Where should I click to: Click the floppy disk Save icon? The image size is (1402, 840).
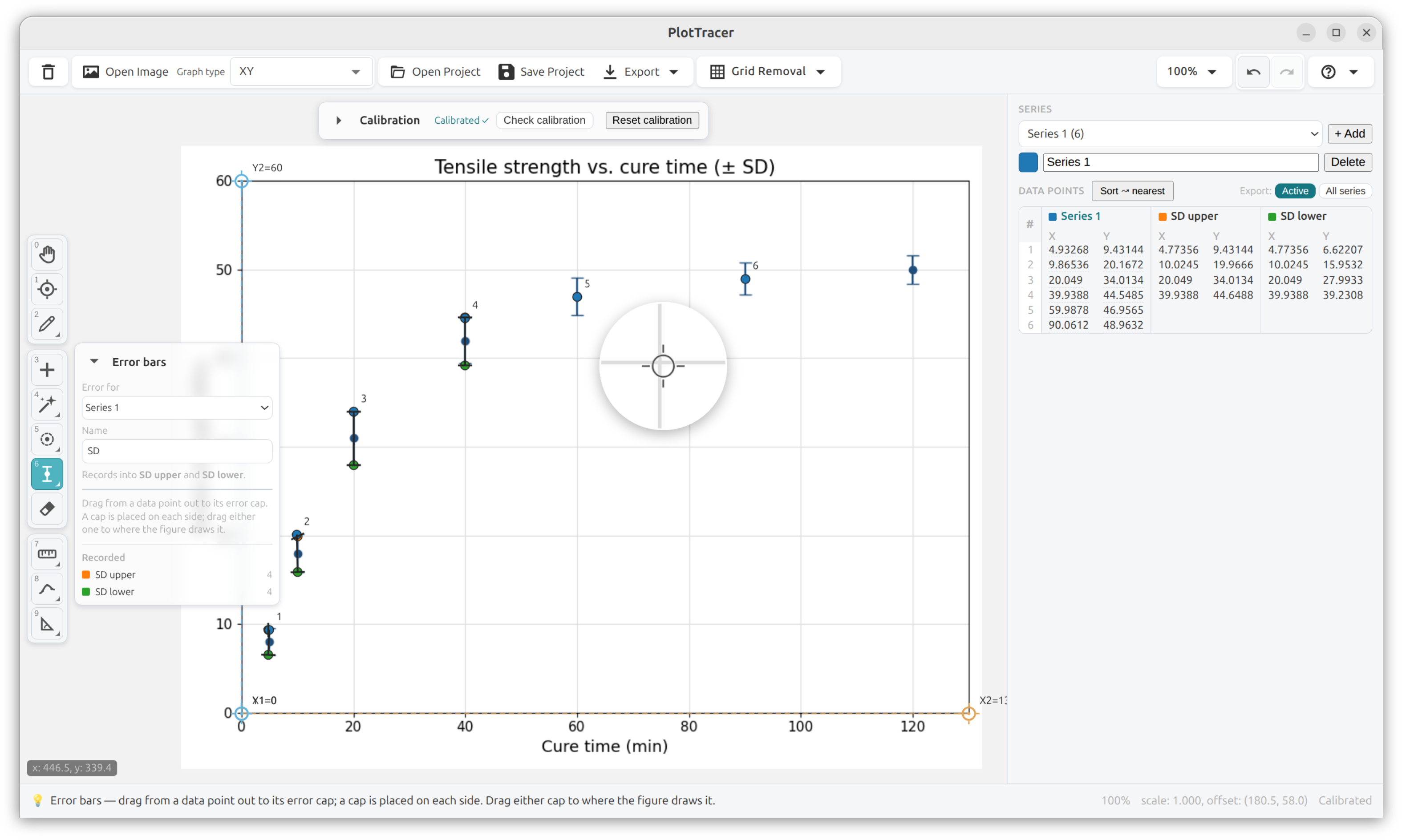pos(506,72)
